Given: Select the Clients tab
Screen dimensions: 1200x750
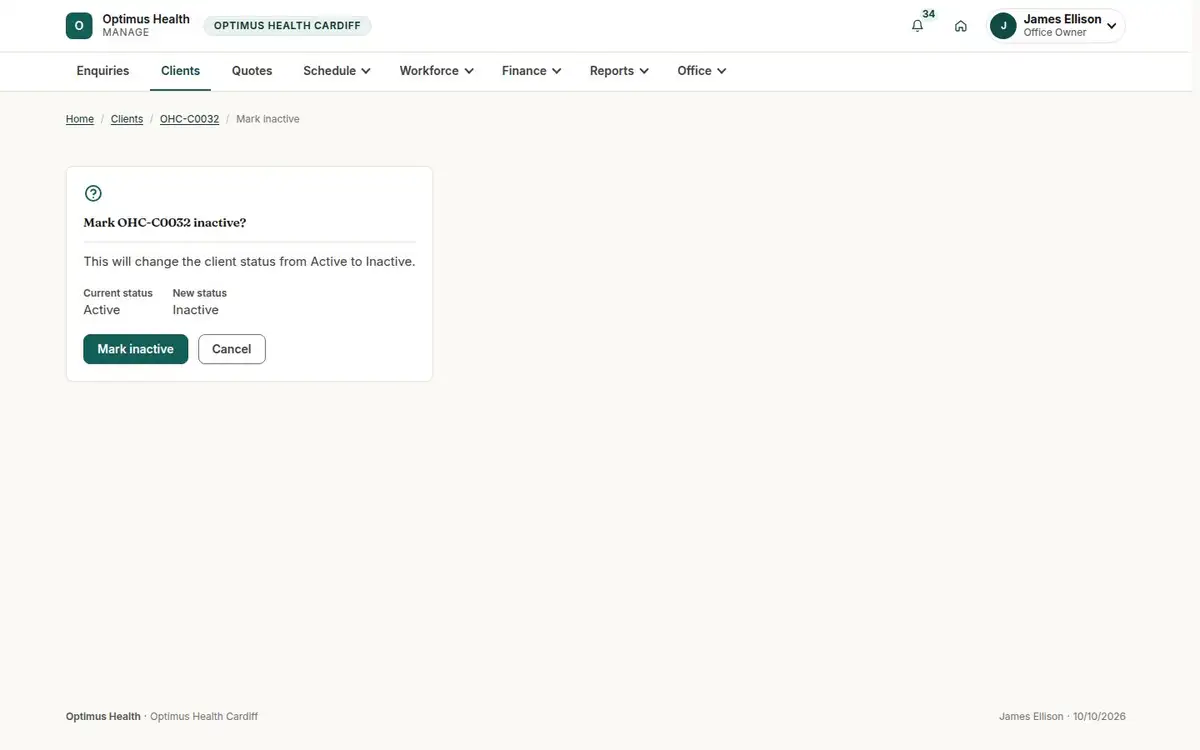Looking at the screenshot, I should coord(181,71).
